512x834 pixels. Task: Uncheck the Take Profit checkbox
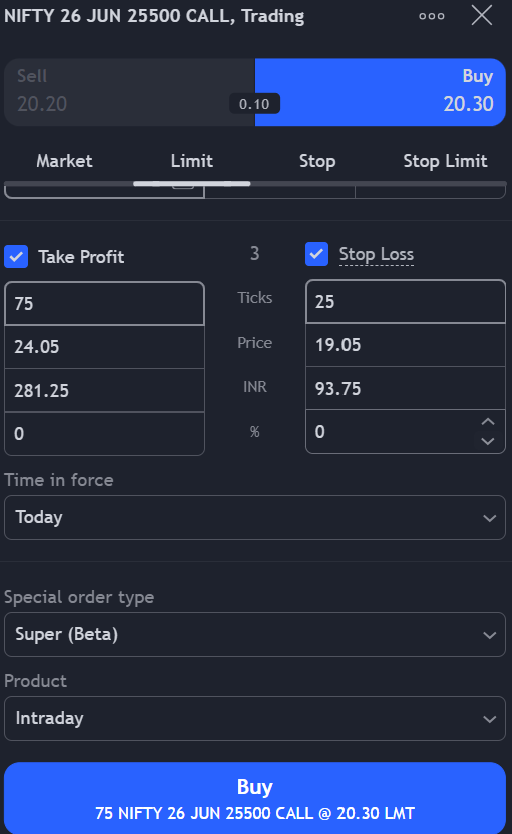click(16, 256)
